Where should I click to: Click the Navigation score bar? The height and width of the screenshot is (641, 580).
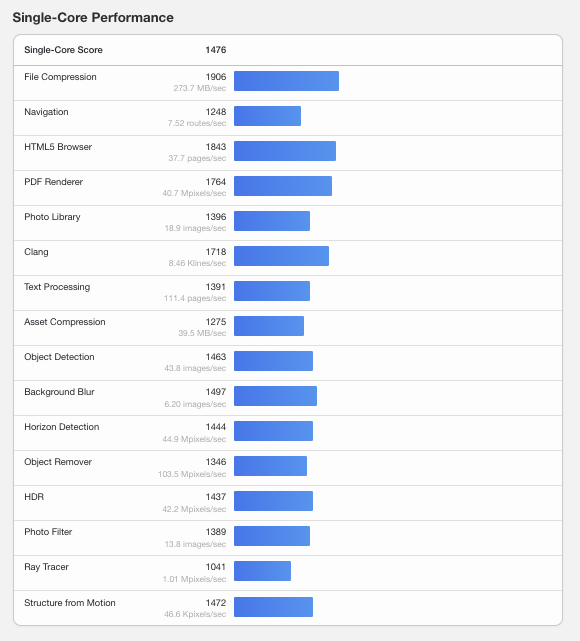[267, 116]
